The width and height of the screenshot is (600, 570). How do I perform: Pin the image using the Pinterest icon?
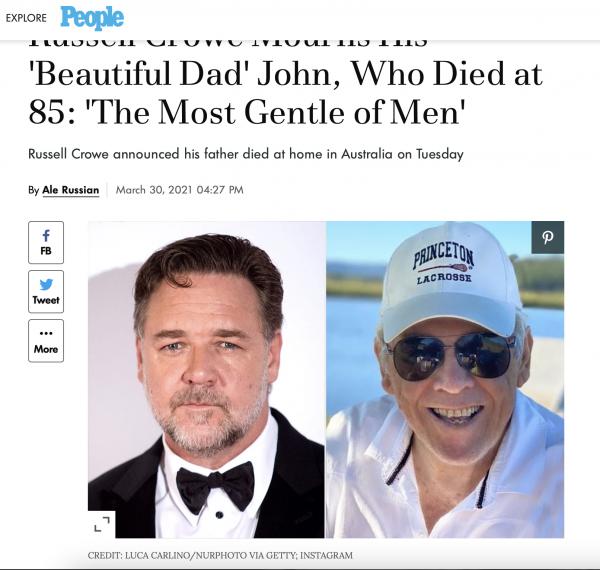[548, 237]
